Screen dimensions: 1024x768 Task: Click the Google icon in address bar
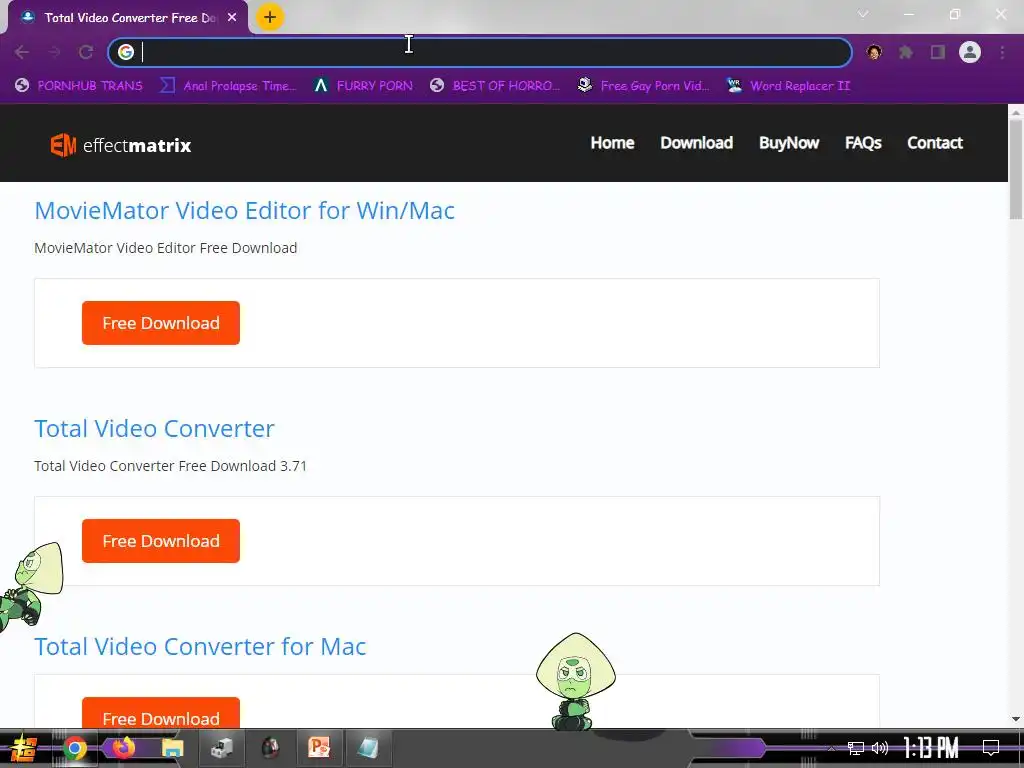126,52
